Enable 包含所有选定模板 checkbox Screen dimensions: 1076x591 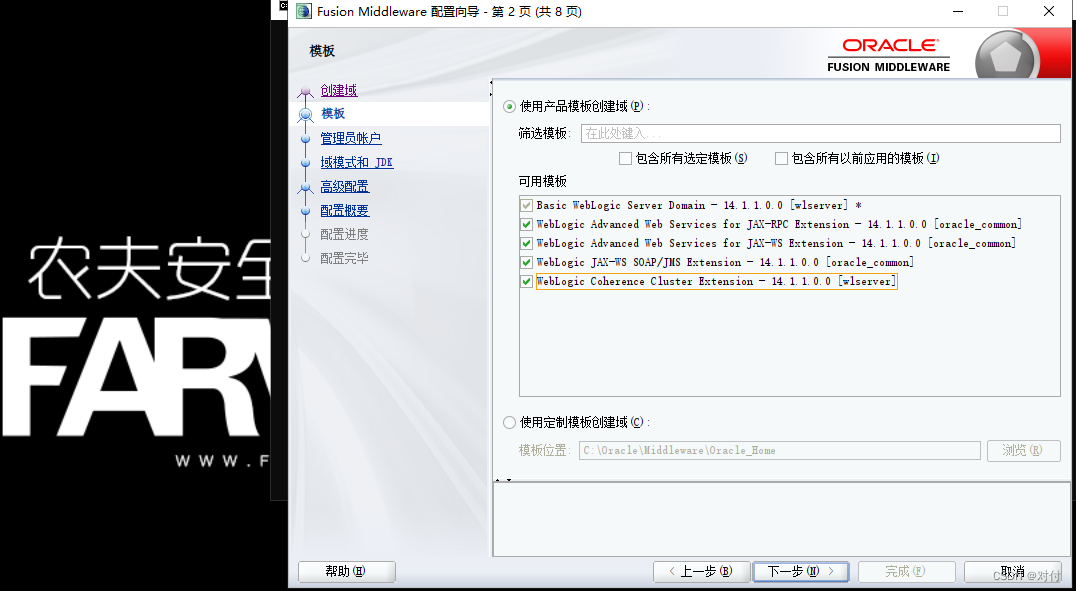pos(625,159)
